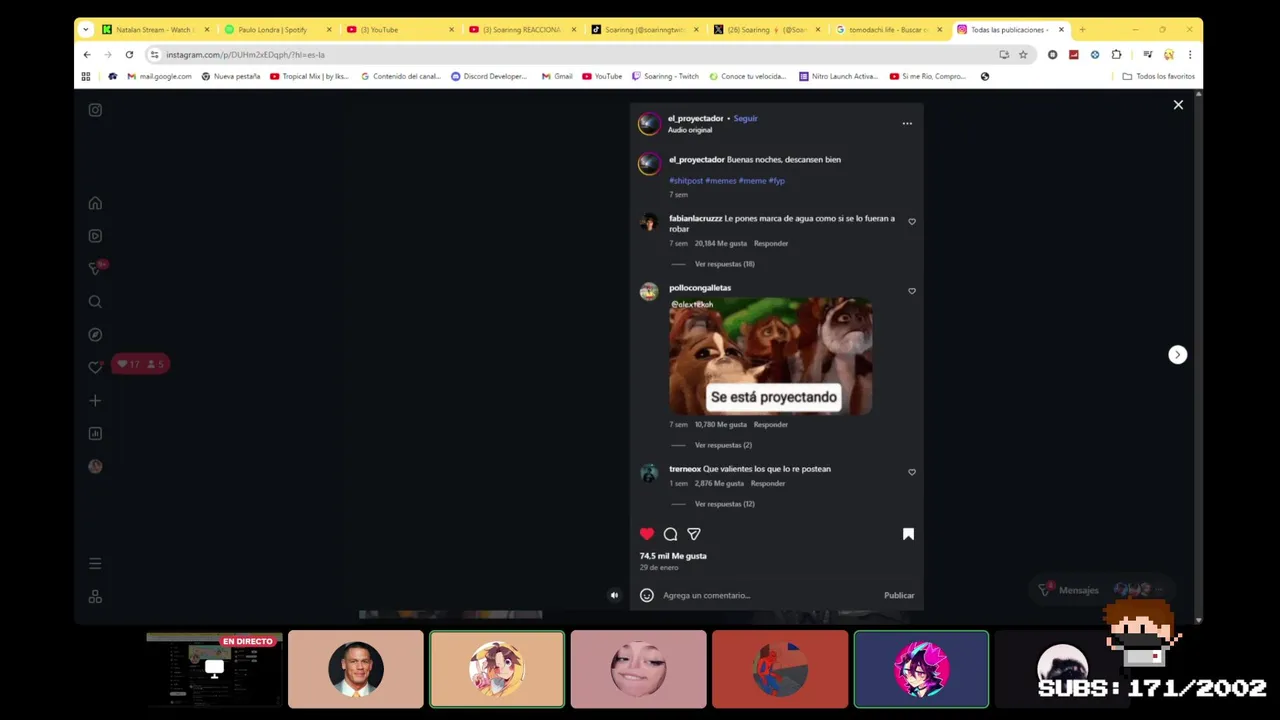Screen dimensions: 1280x720
Task: Open the #fyp hashtag
Action: point(777,181)
